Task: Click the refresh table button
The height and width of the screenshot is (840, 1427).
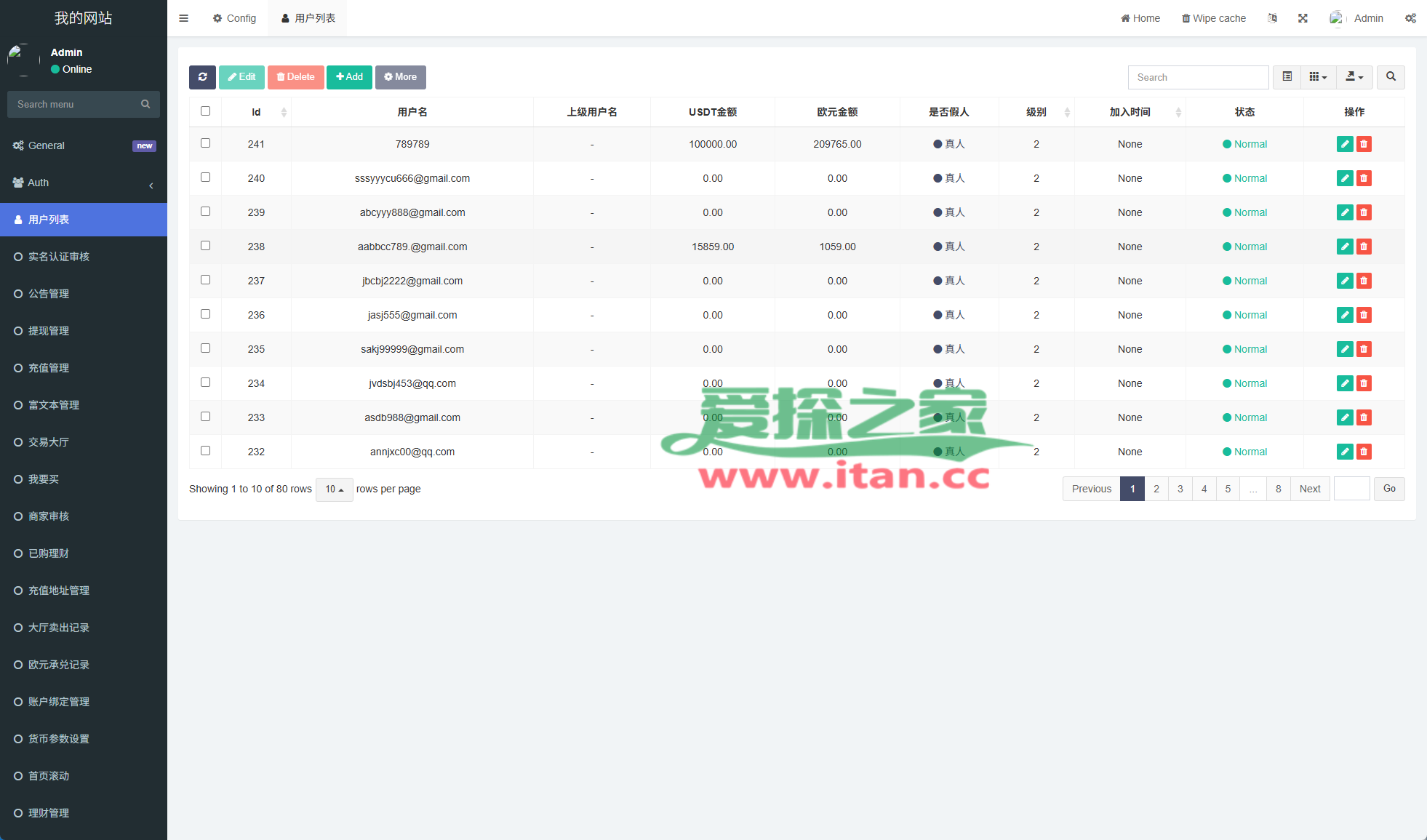Action: (202, 77)
